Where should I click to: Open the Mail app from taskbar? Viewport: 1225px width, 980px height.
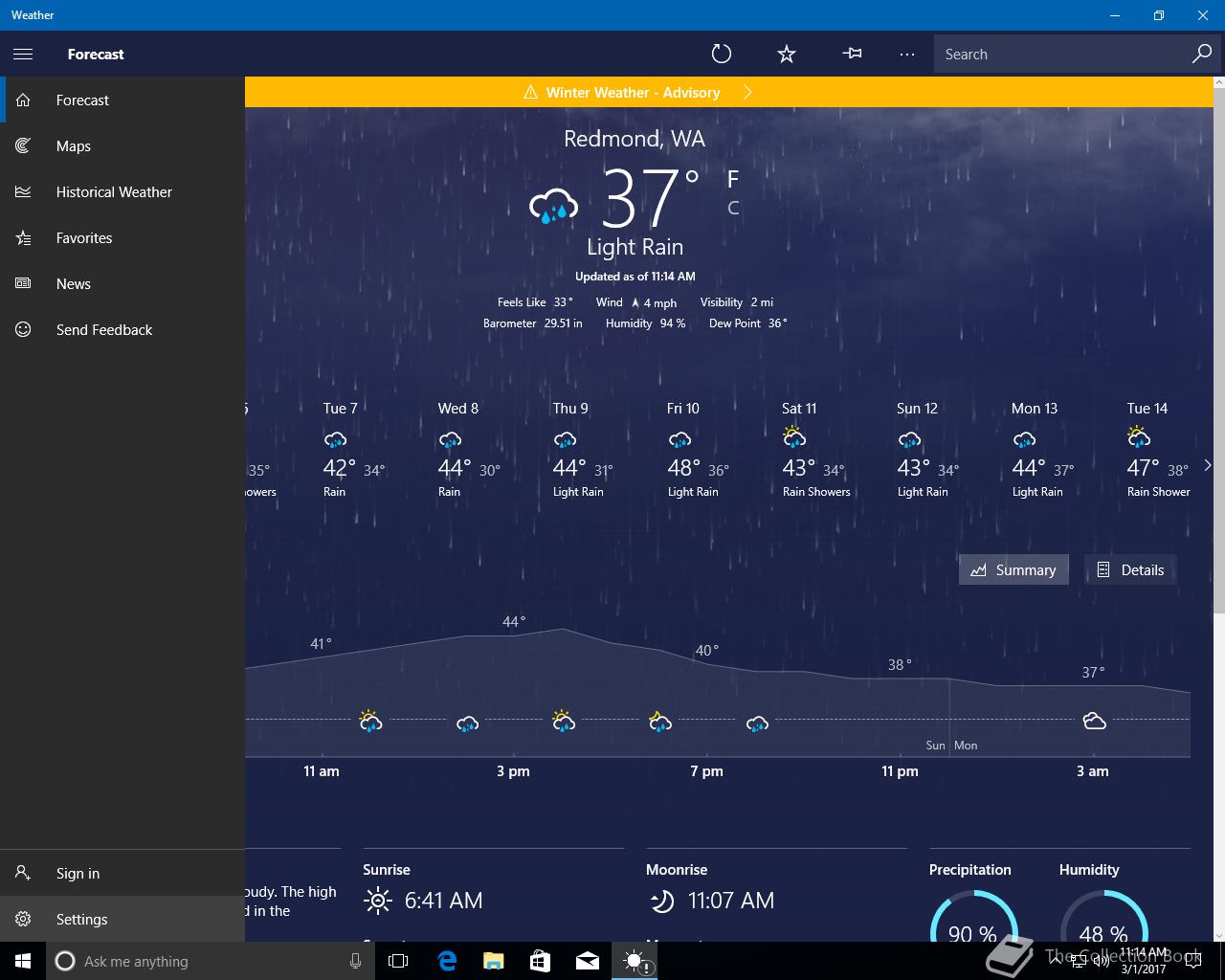coord(588,961)
